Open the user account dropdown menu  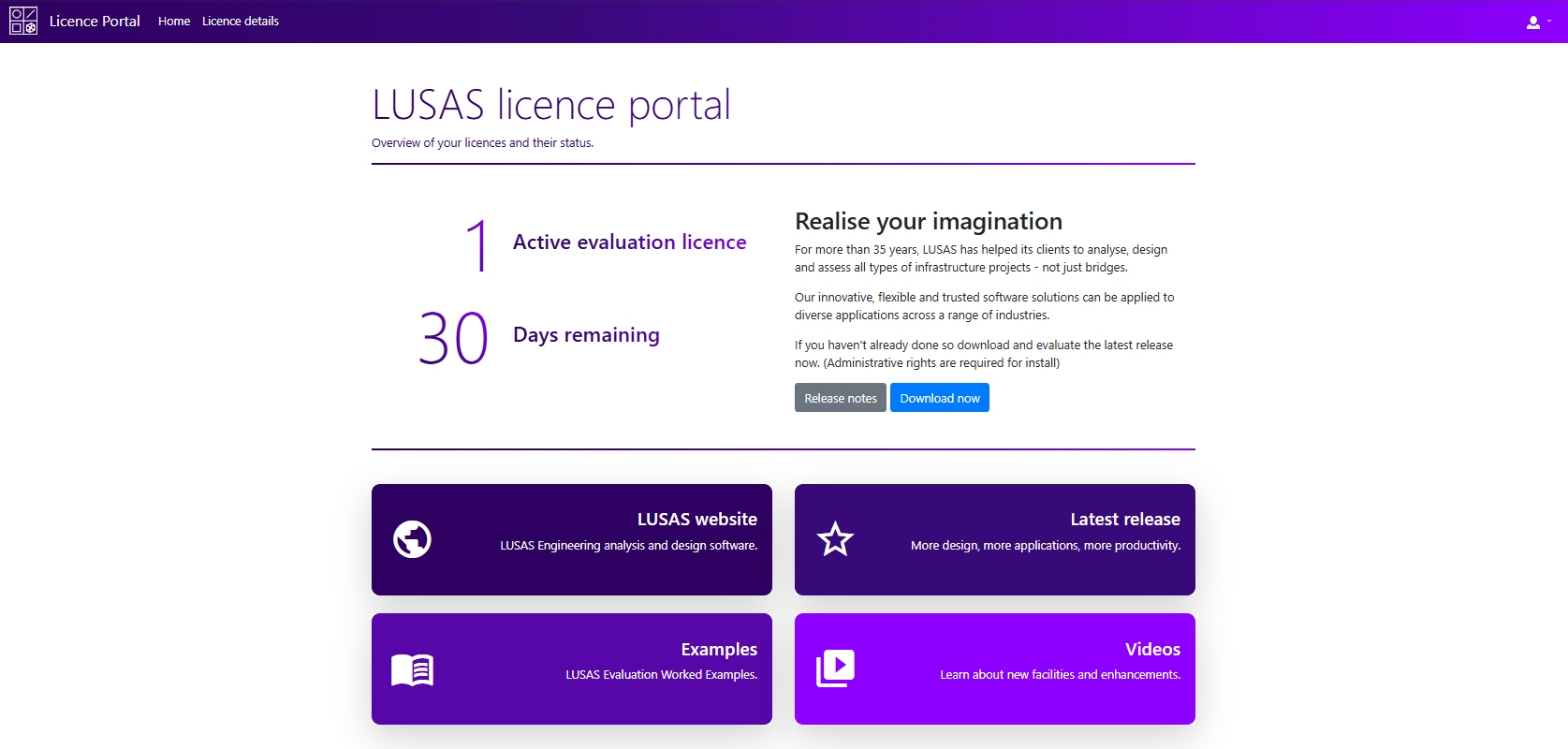pos(1538,22)
